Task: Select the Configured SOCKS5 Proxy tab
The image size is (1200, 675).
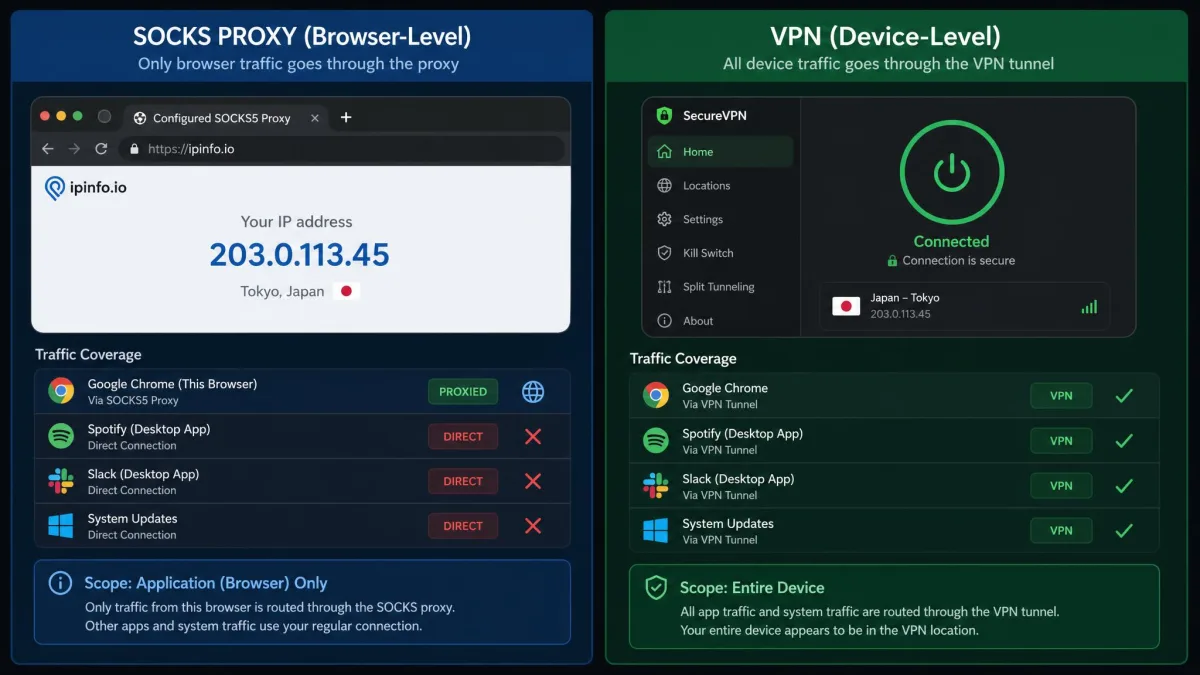Action: (x=226, y=118)
